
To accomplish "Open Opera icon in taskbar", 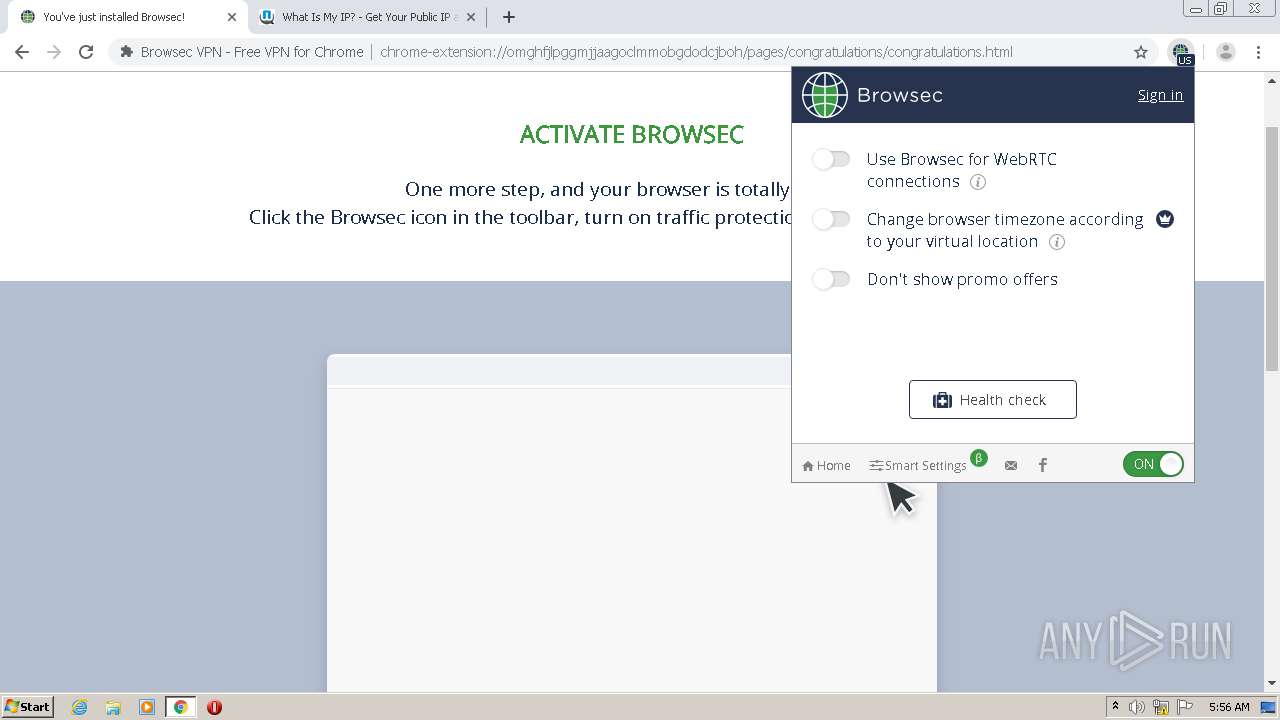I will (214, 707).
